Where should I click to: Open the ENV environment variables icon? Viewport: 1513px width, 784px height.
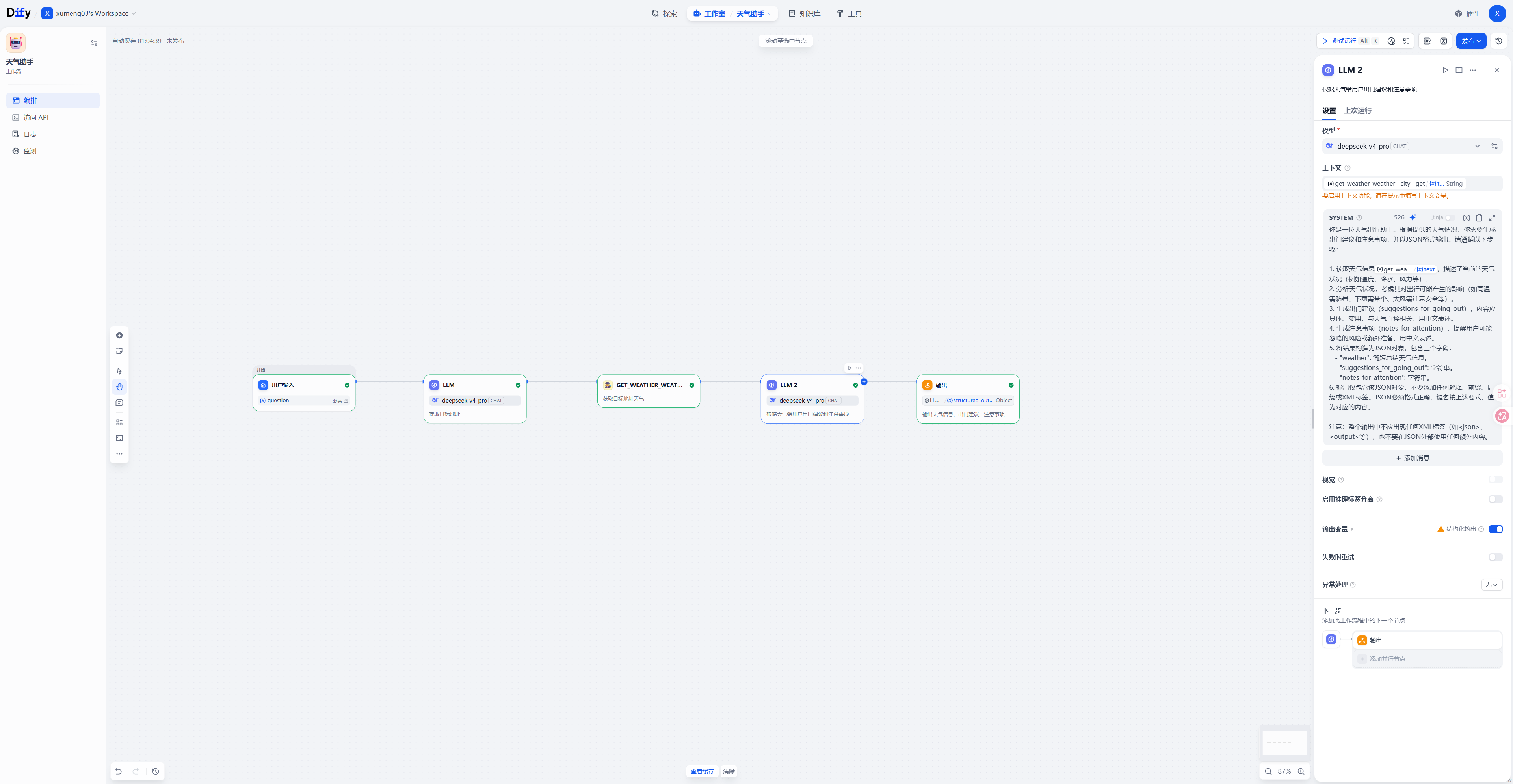tap(1427, 41)
